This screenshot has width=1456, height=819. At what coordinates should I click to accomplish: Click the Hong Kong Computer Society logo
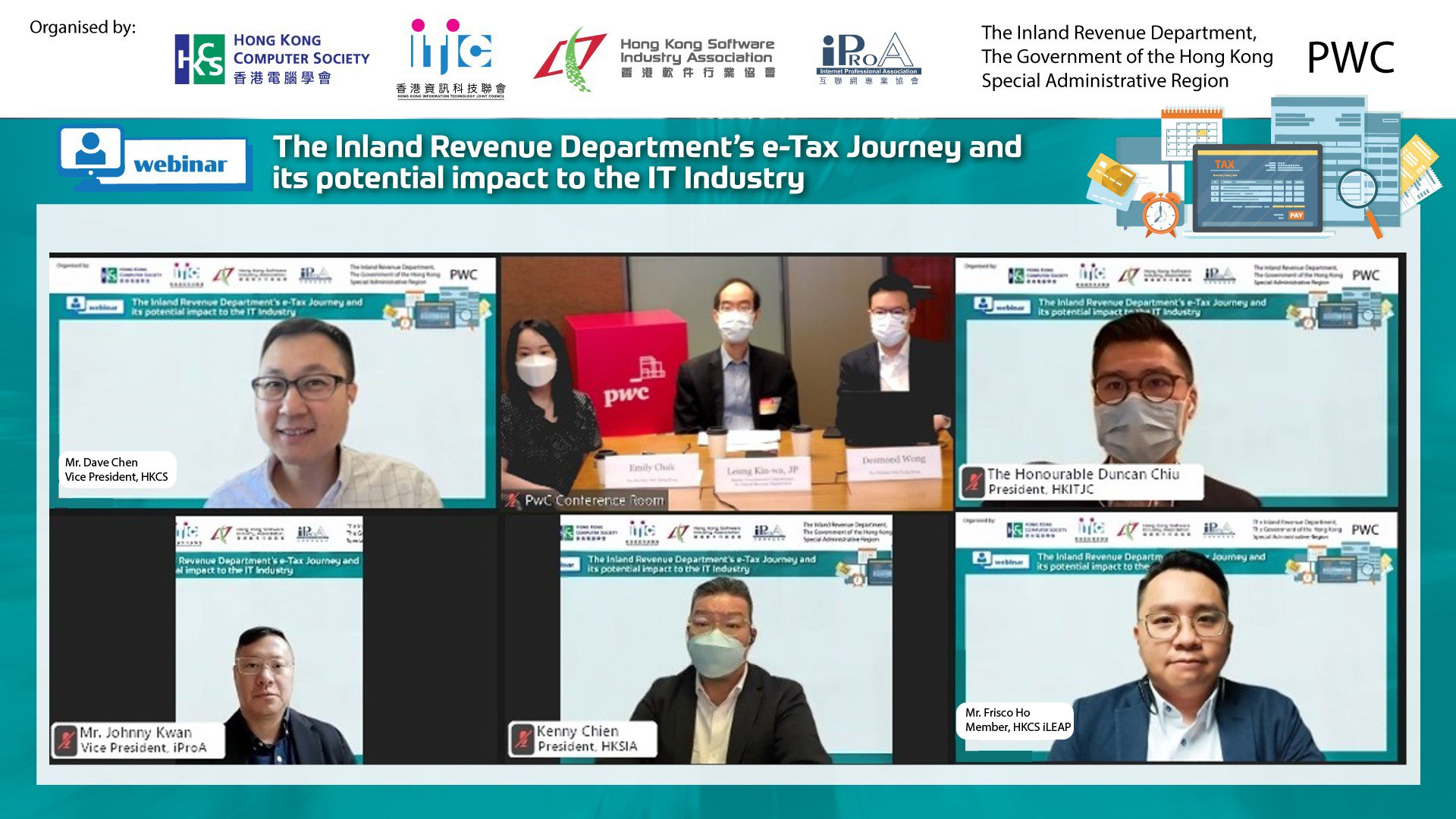[x=271, y=58]
